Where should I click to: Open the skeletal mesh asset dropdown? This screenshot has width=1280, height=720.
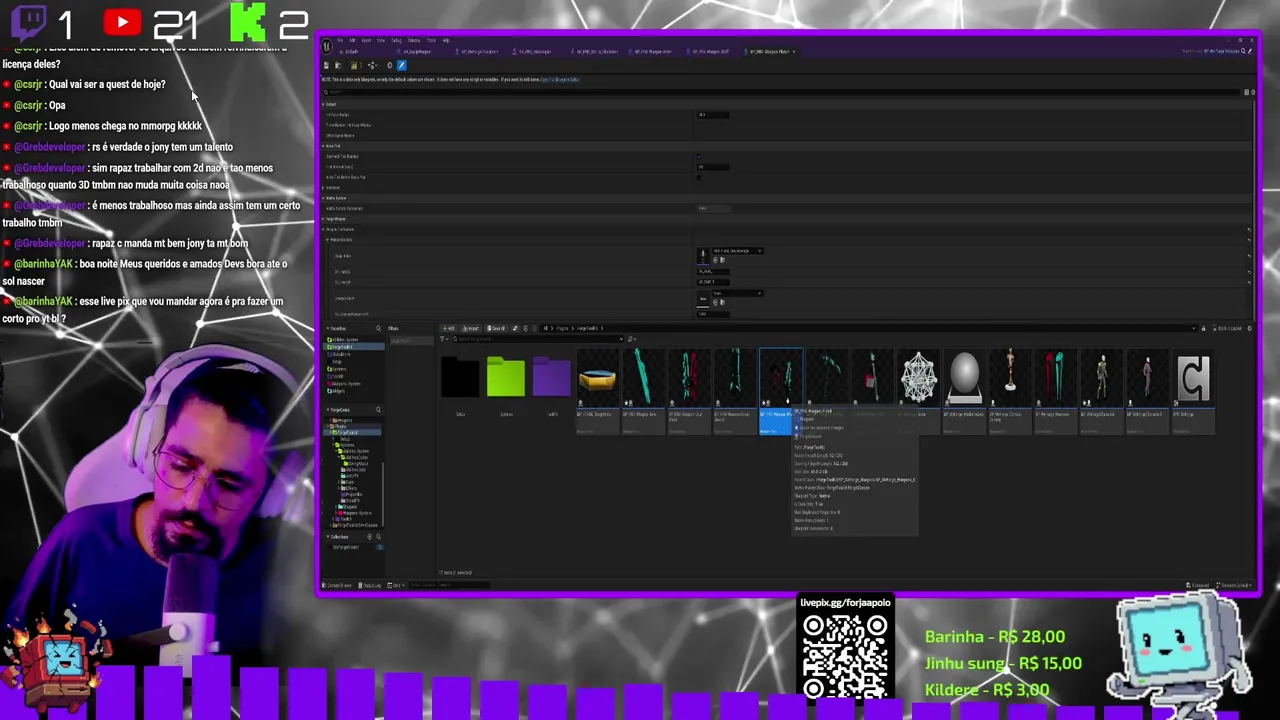(738, 251)
